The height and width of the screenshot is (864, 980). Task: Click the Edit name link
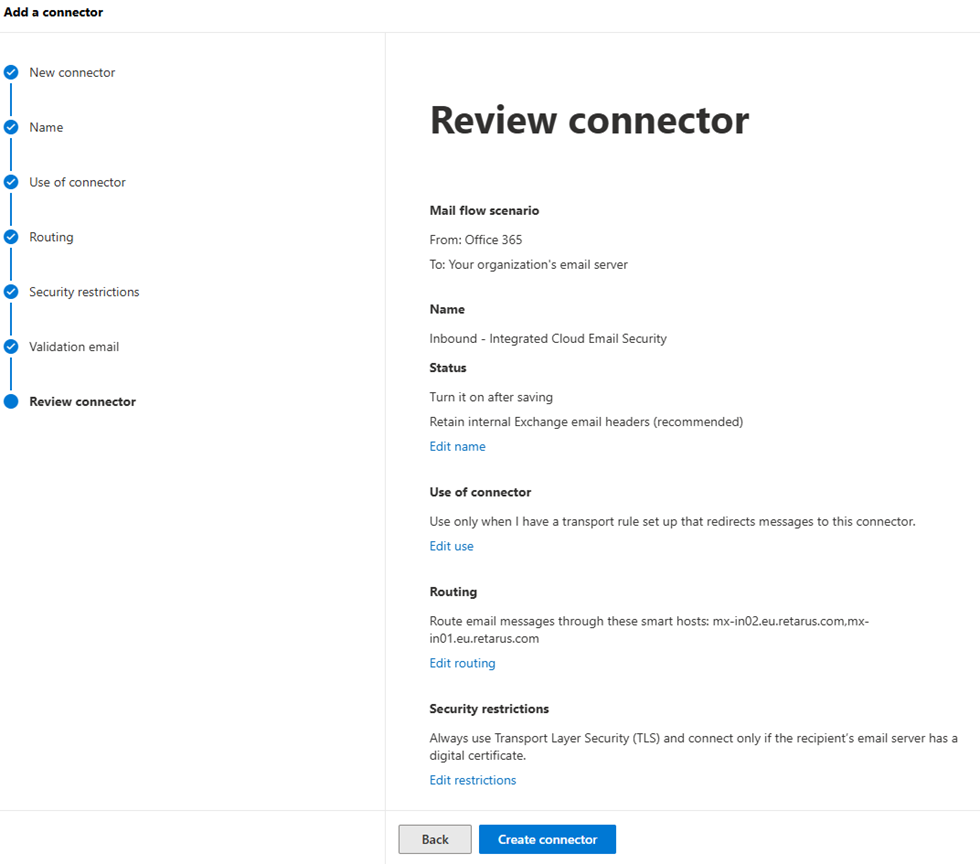457,447
